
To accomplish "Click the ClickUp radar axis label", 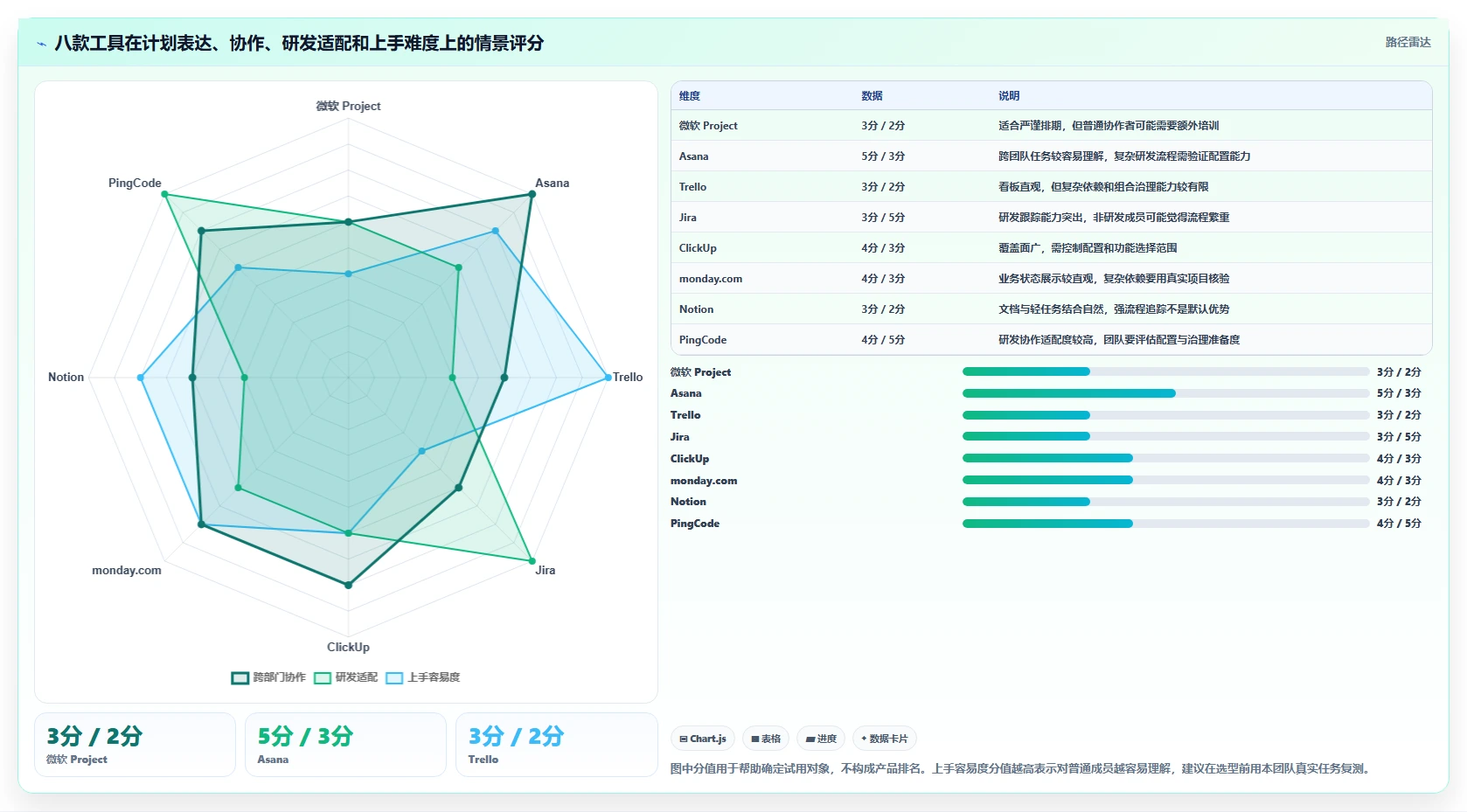I will tap(348, 647).
